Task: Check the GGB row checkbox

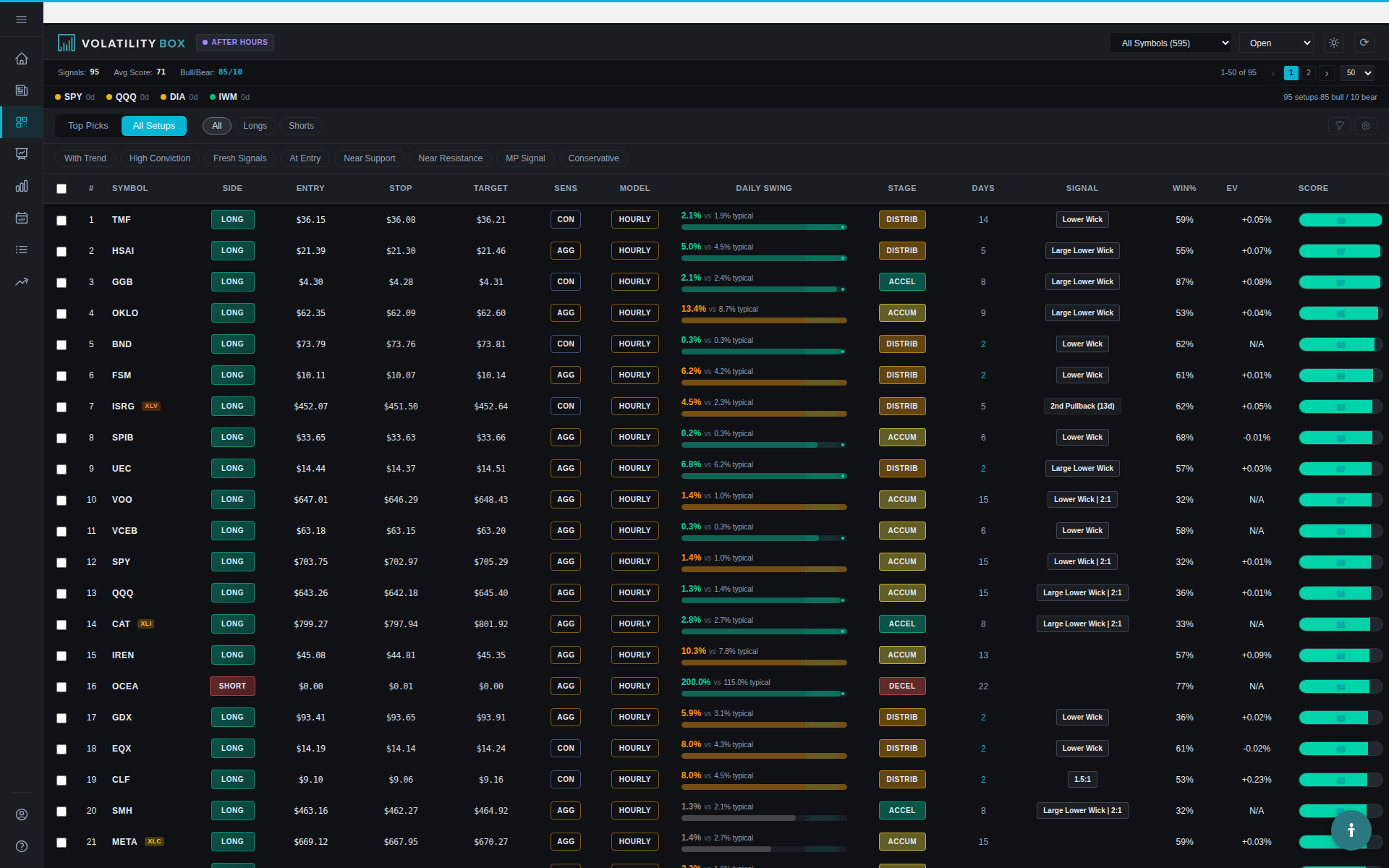Action: click(61, 283)
